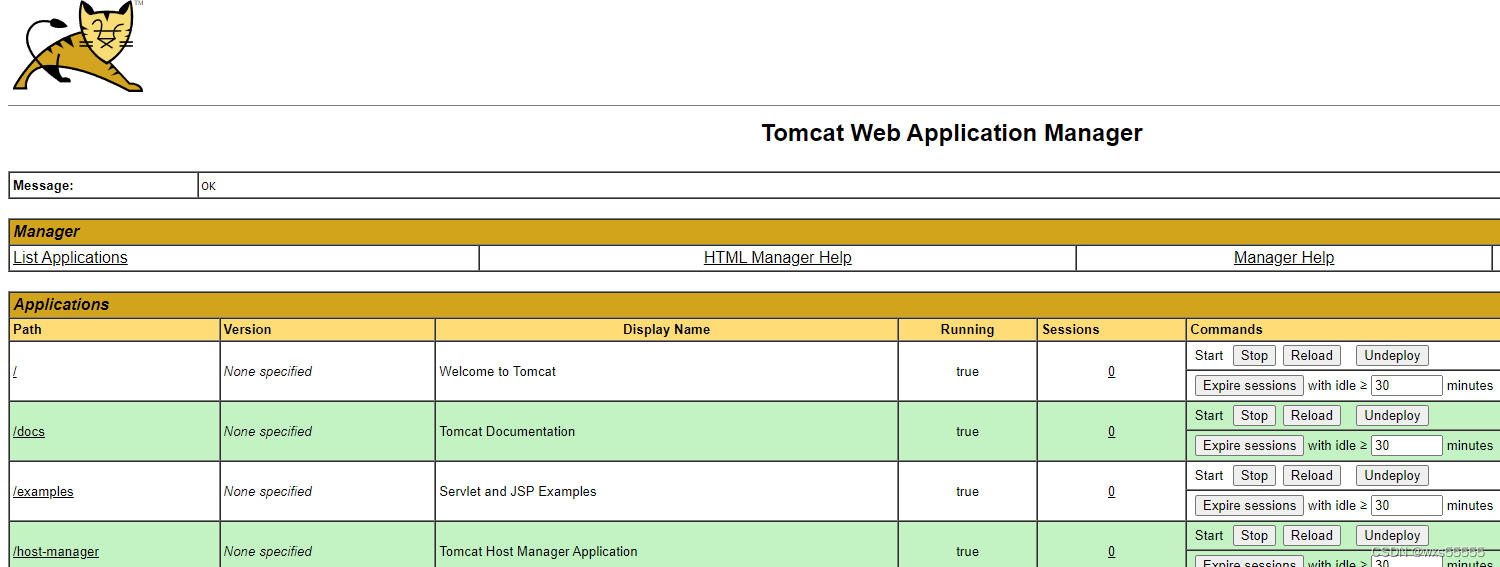The height and width of the screenshot is (567, 1500).
Task: Open the /examples application path link
Action: tap(43, 491)
